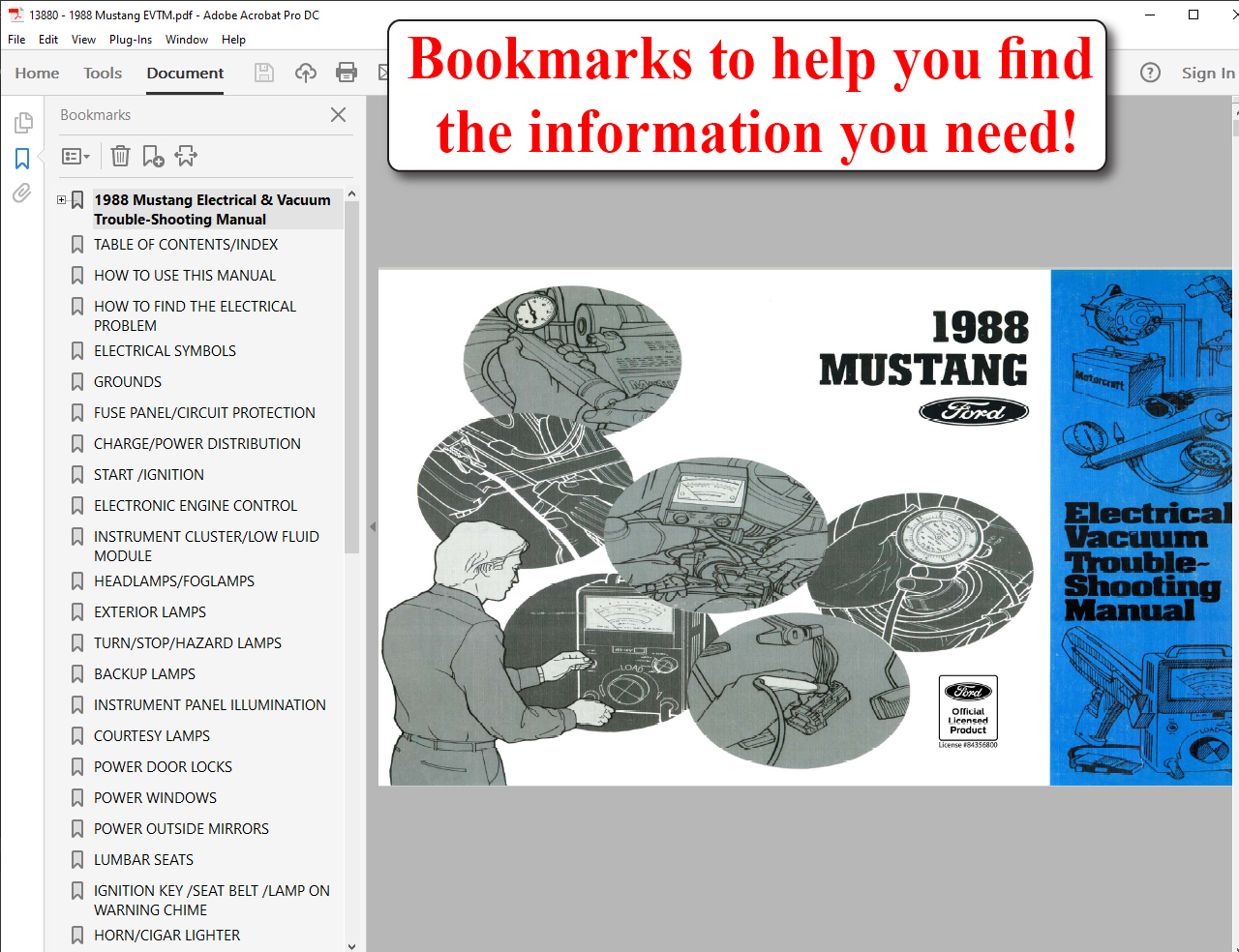1239x952 pixels.
Task: Click the Sign In link
Action: pos(1208,73)
